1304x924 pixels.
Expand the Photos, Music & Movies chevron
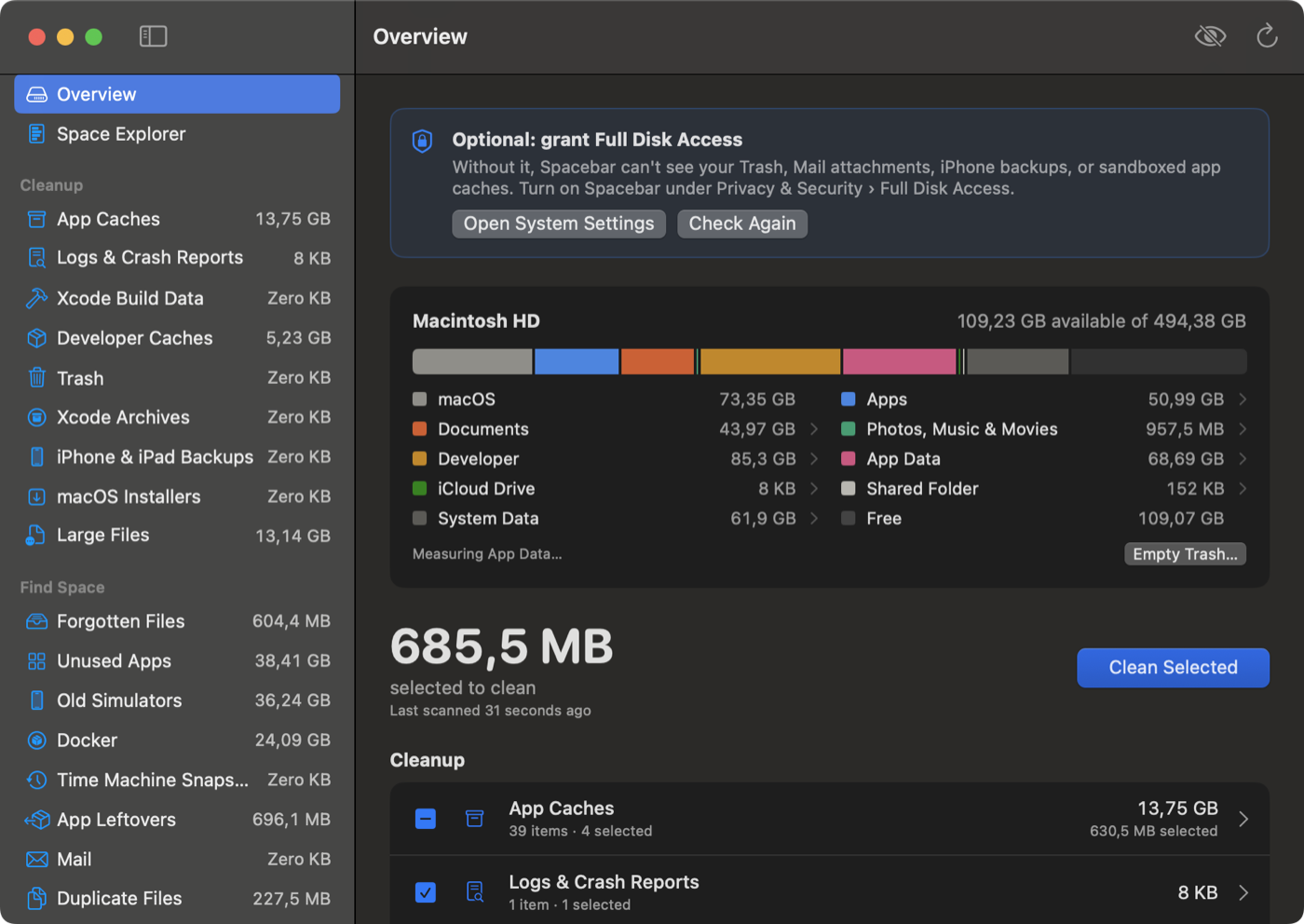[1243, 429]
